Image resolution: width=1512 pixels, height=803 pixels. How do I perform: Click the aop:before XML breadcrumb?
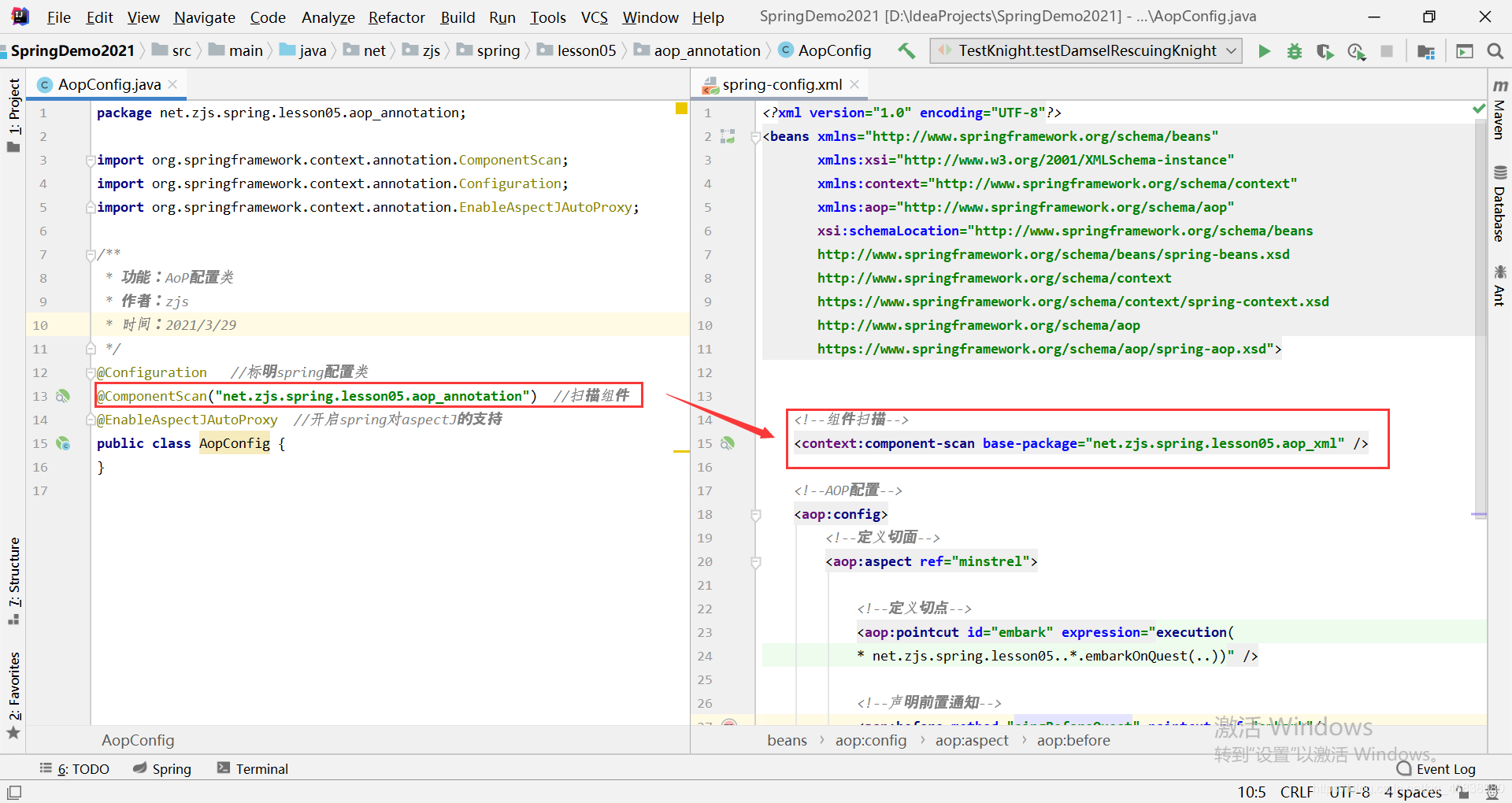click(x=1073, y=740)
